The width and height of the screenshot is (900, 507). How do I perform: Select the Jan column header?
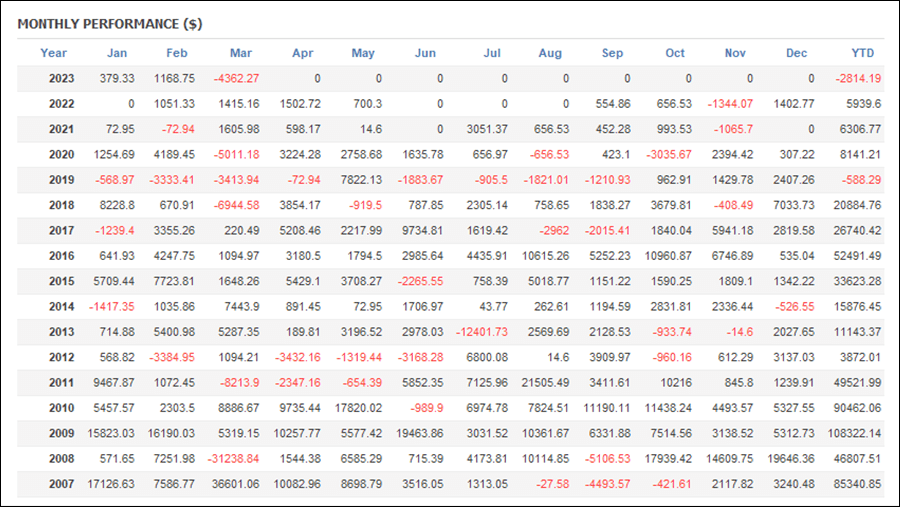[x=117, y=53]
